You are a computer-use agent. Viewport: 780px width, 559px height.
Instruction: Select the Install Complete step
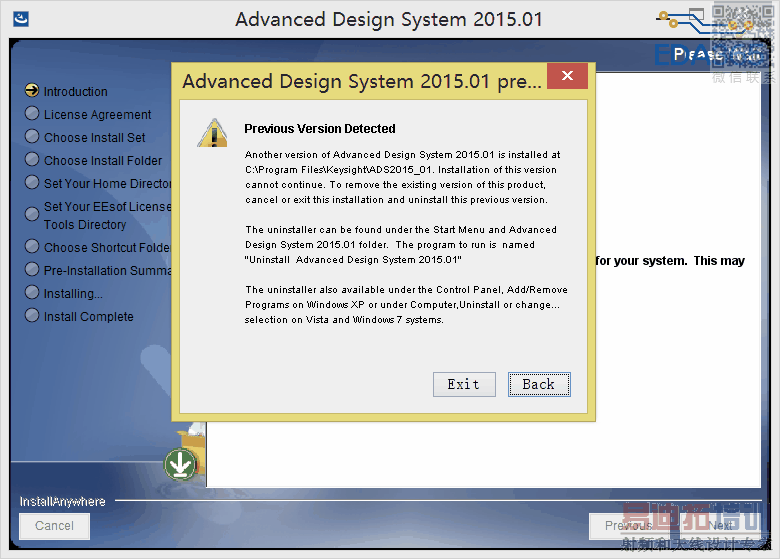[80, 316]
